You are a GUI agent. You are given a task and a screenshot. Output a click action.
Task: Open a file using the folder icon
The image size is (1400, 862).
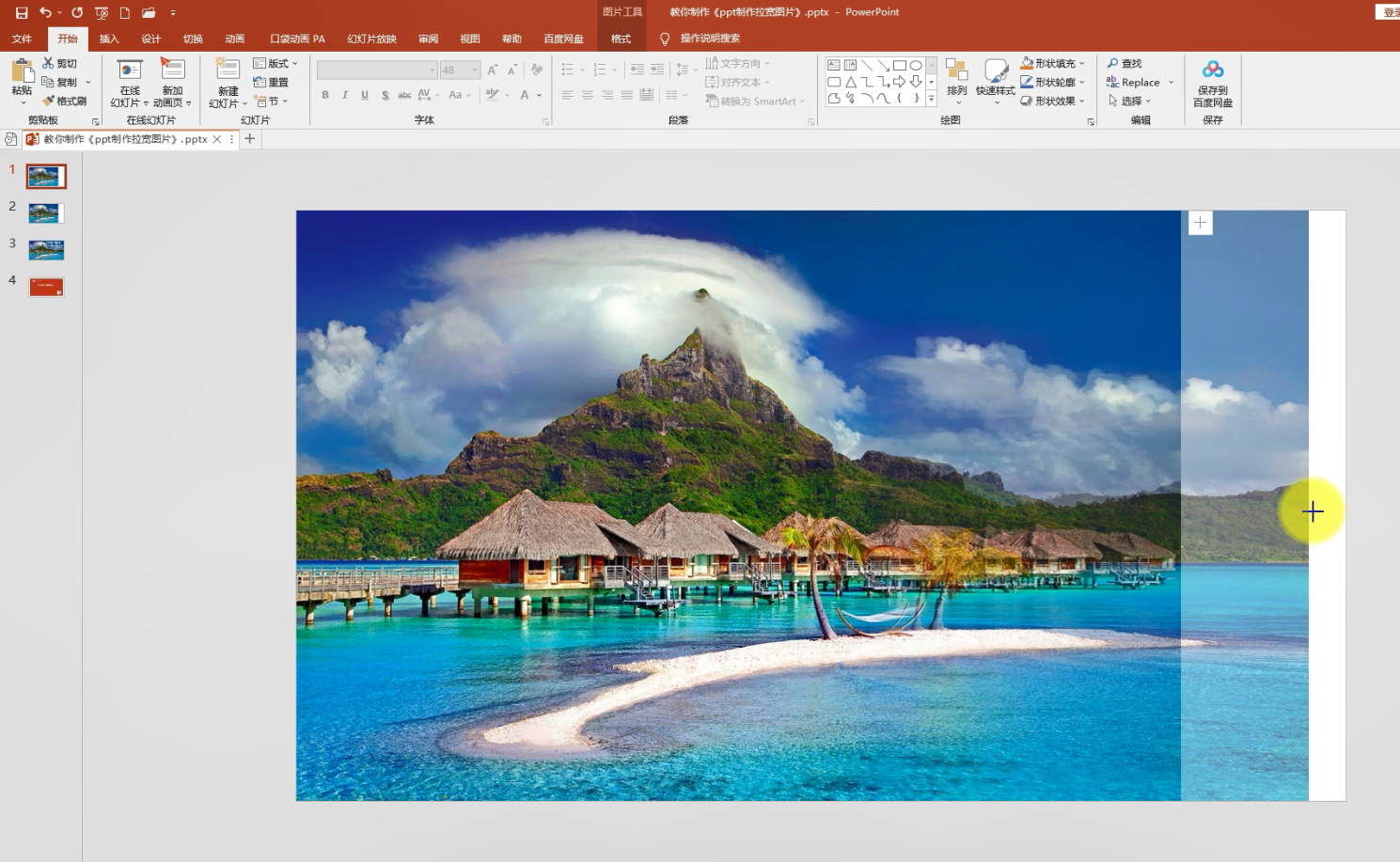pos(149,13)
